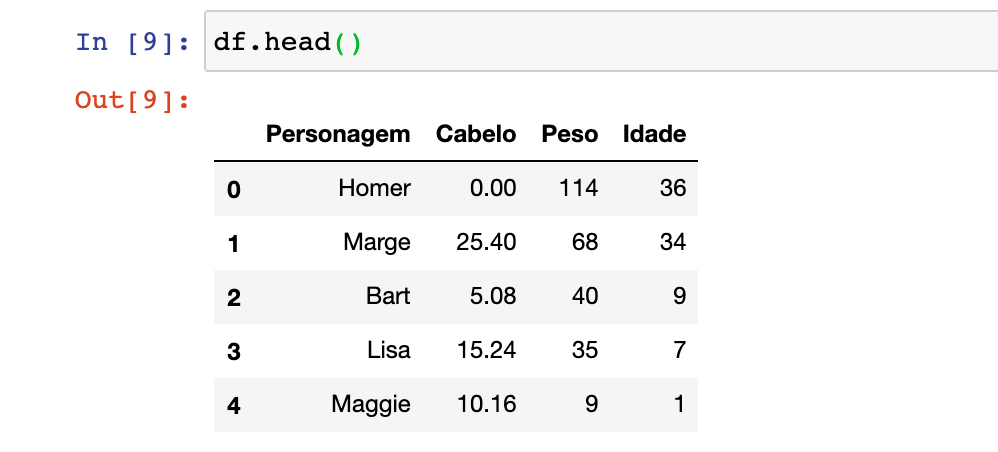Click the Peso column header
This screenshot has width=998, height=452.
(569, 134)
